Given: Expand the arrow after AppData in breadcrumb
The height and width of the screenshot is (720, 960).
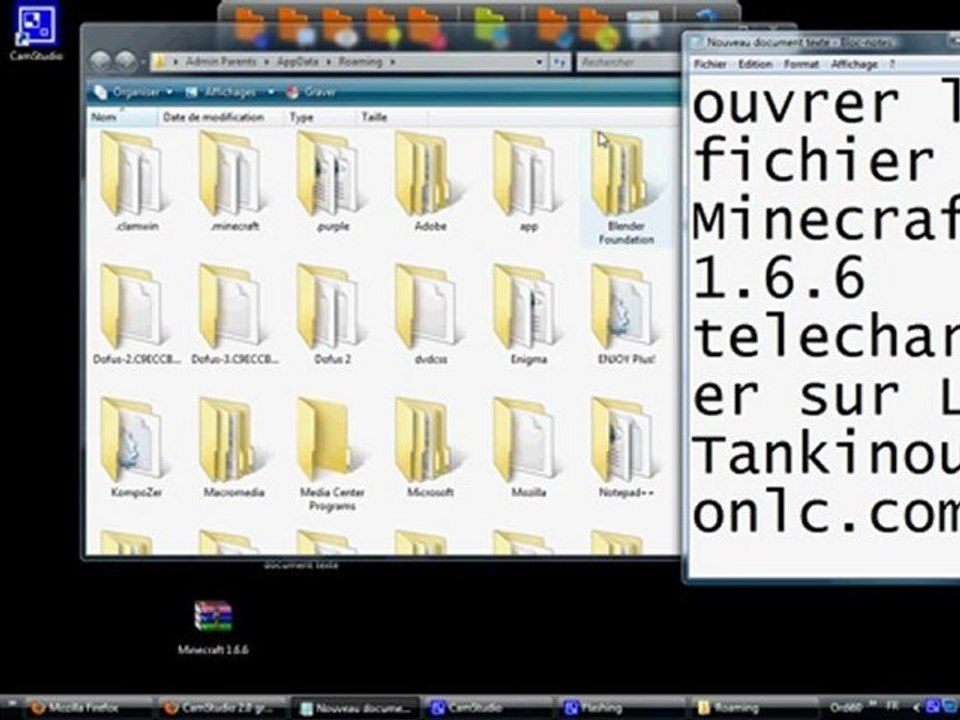Looking at the screenshot, I should pos(330,62).
